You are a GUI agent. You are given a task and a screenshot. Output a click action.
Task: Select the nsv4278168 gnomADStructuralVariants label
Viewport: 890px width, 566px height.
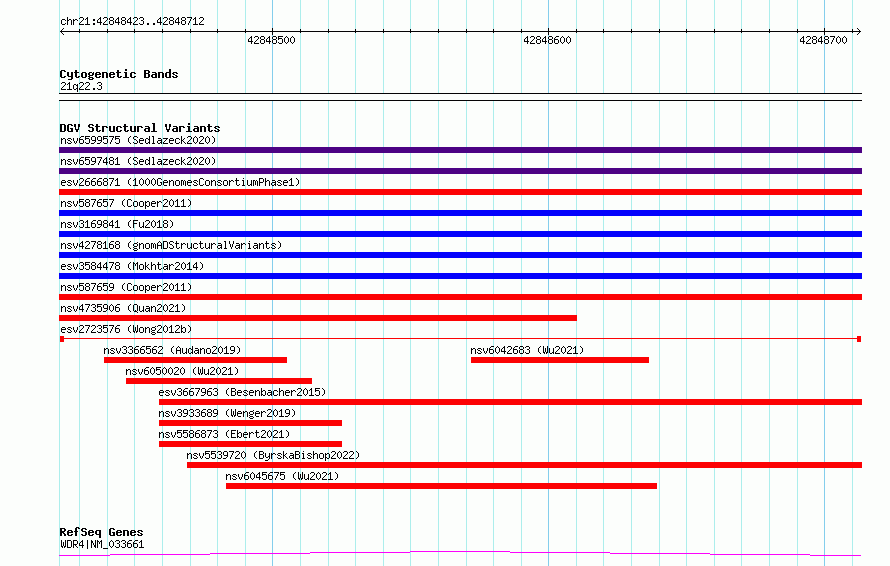click(x=171, y=245)
